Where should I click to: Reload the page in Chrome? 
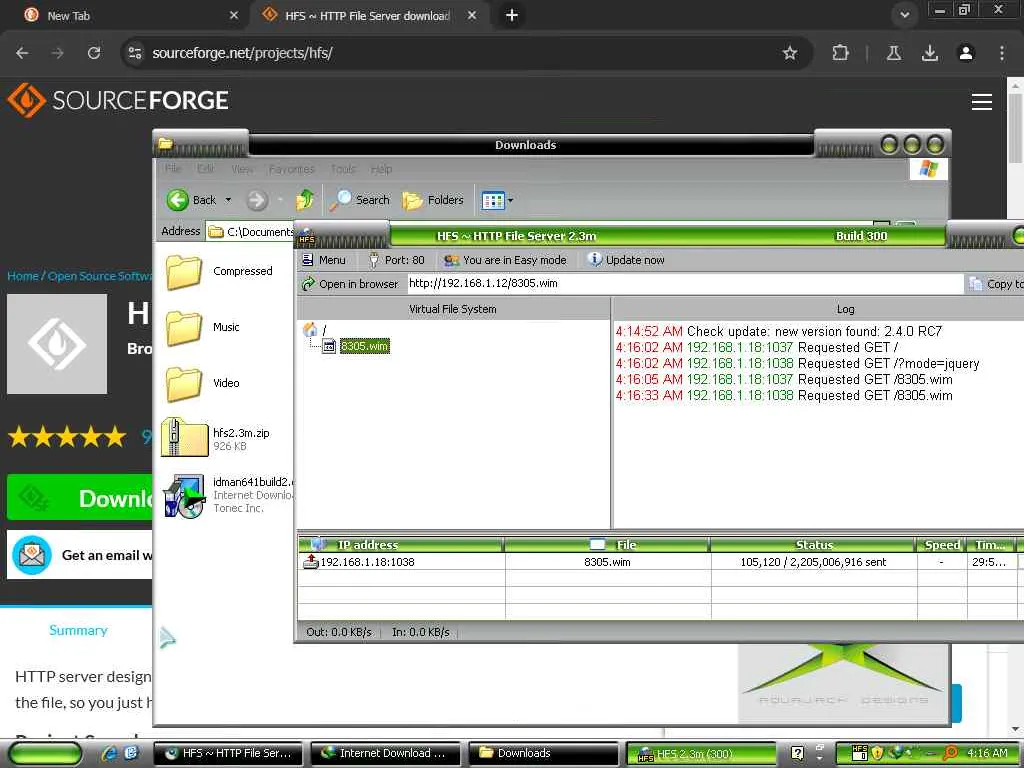point(94,53)
